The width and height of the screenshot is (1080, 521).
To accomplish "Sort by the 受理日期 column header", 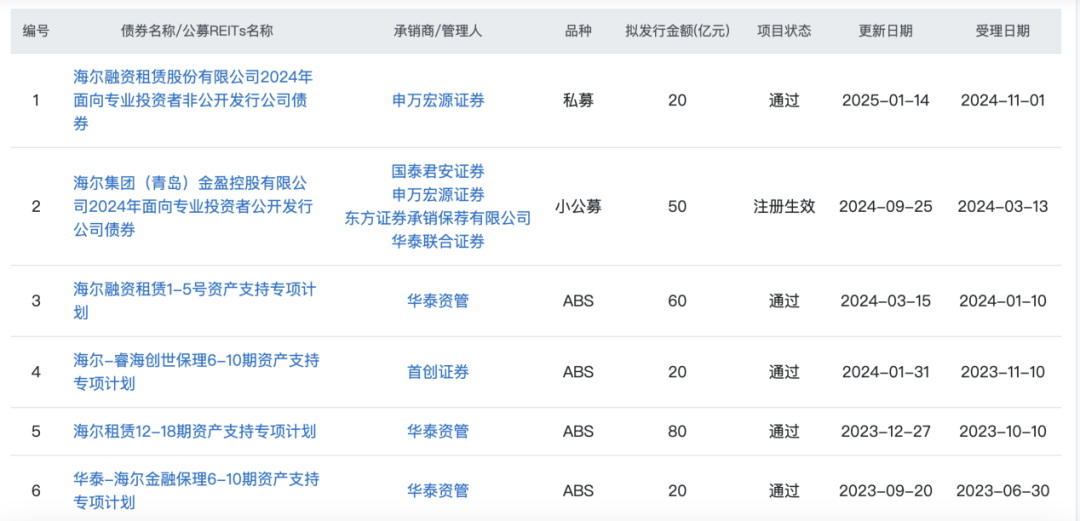I will point(1002,31).
